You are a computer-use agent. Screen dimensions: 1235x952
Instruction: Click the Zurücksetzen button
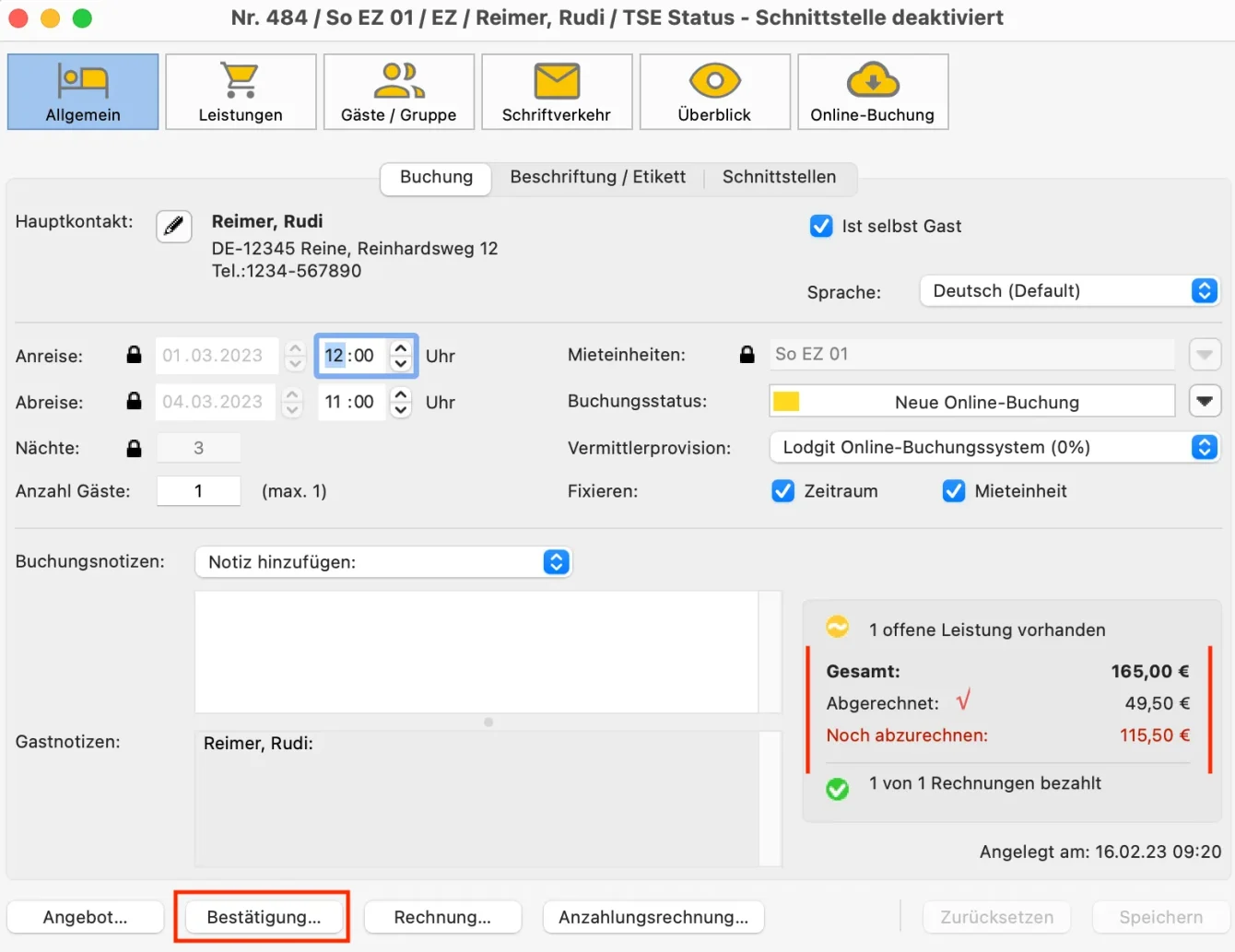click(x=996, y=917)
